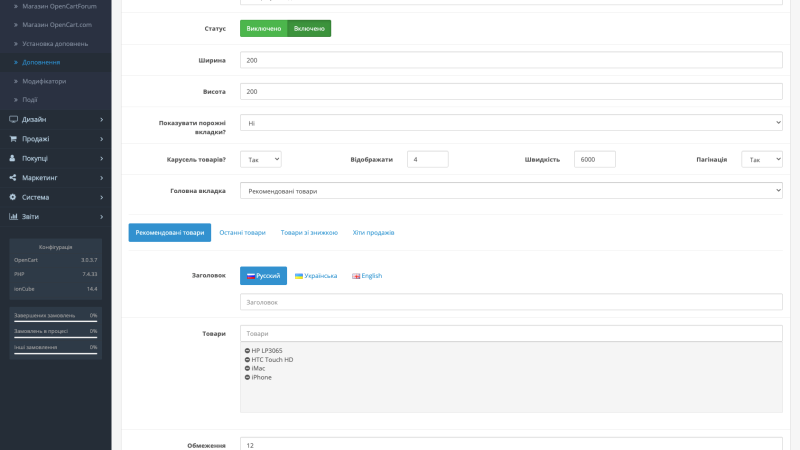The height and width of the screenshot is (450, 800).
Task: Expand the Система menu chevron
Action: (x=102, y=197)
